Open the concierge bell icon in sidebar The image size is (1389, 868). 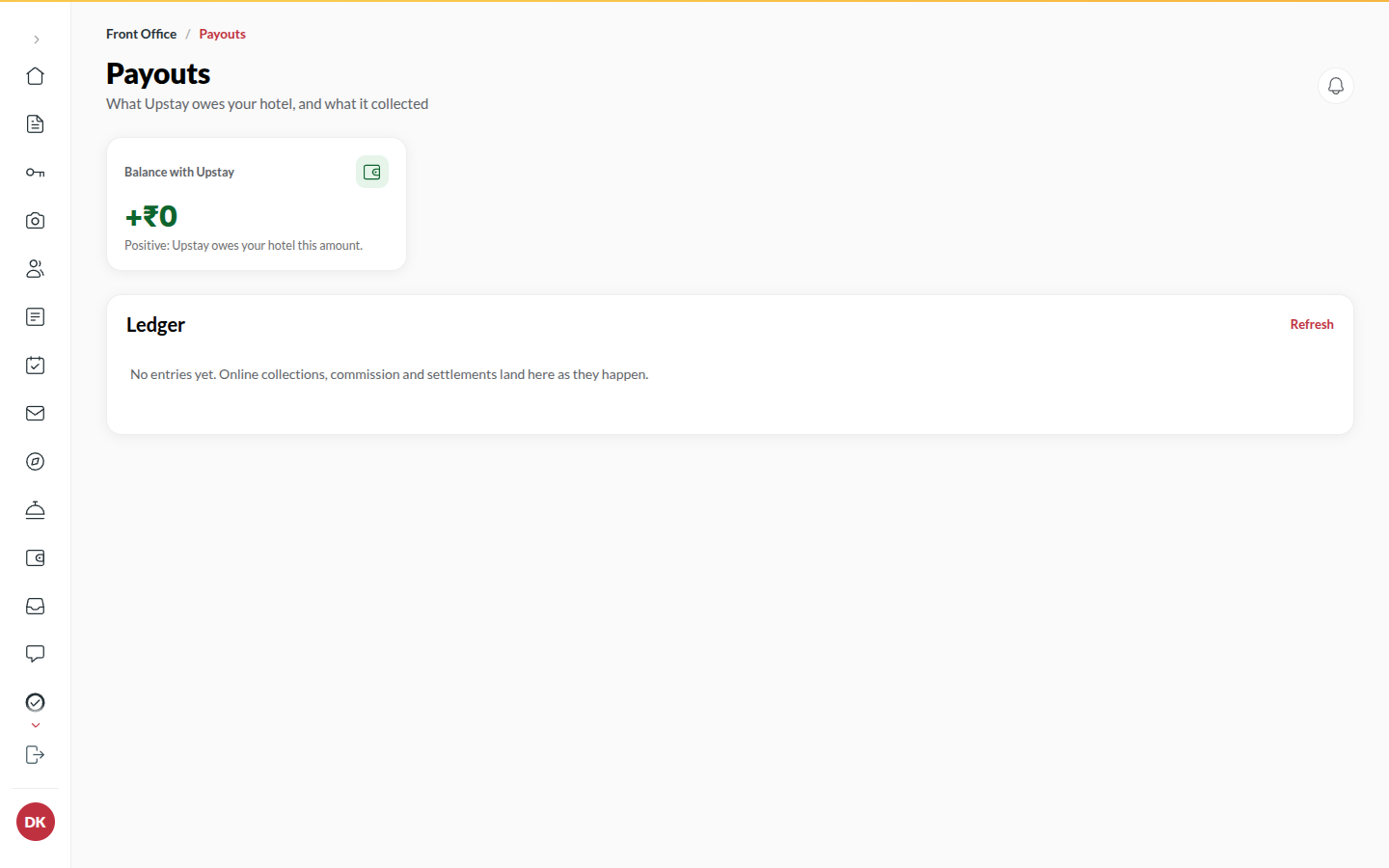coord(36,510)
